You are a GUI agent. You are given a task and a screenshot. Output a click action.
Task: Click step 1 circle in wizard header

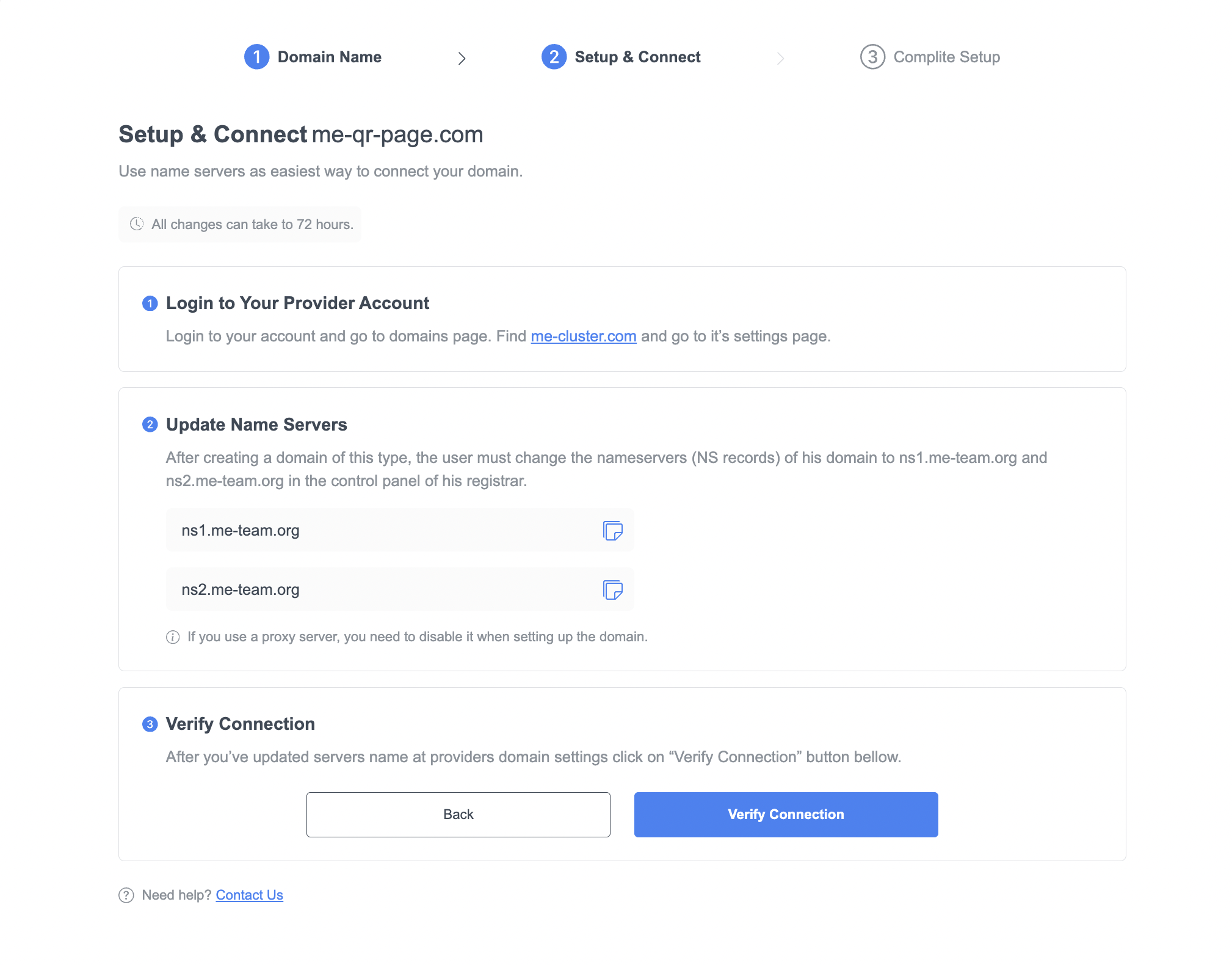point(257,57)
